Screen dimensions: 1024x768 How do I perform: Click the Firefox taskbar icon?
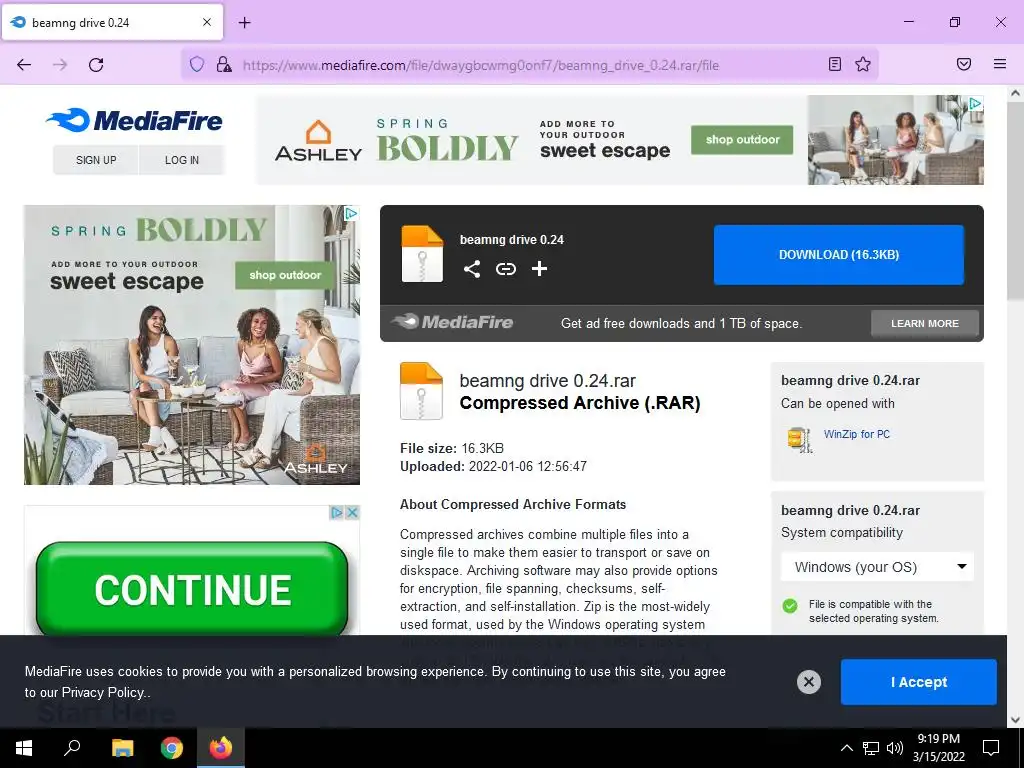(221, 748)
